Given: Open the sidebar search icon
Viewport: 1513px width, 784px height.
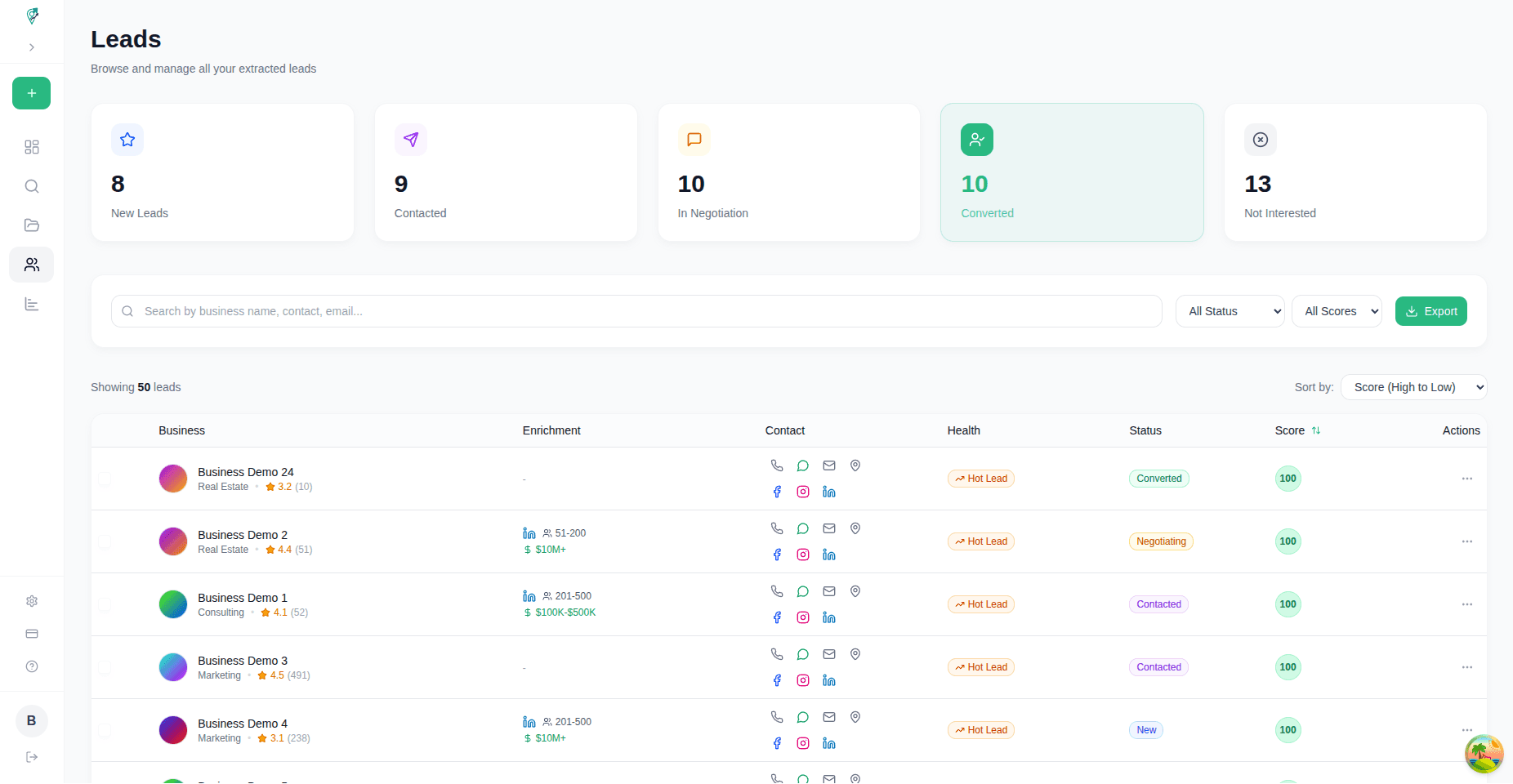Looking at the screenshot, I should coord(32,186).
